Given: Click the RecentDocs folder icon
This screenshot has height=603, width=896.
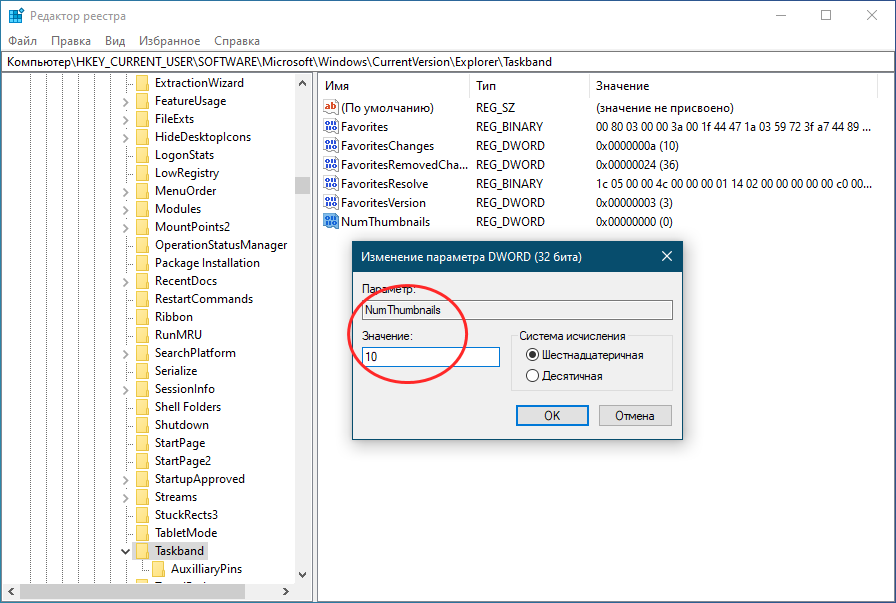Looking at the screenshot, I should [142, 281].
